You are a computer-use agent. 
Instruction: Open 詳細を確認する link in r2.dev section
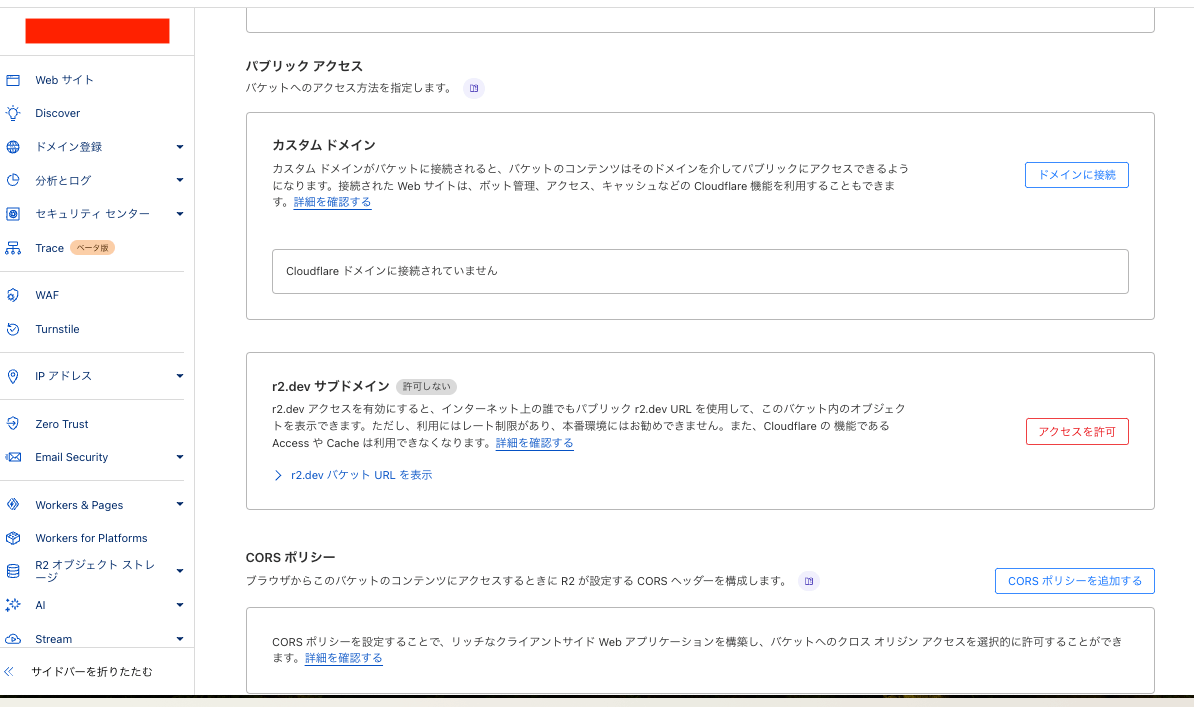[x=535, y=443]
